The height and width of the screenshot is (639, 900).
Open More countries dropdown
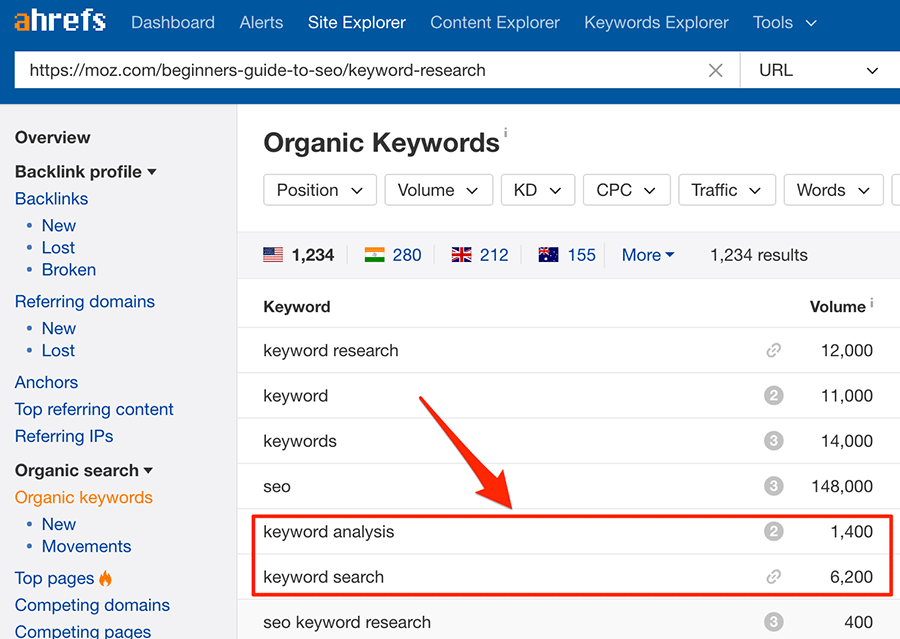tap(648, 255)
